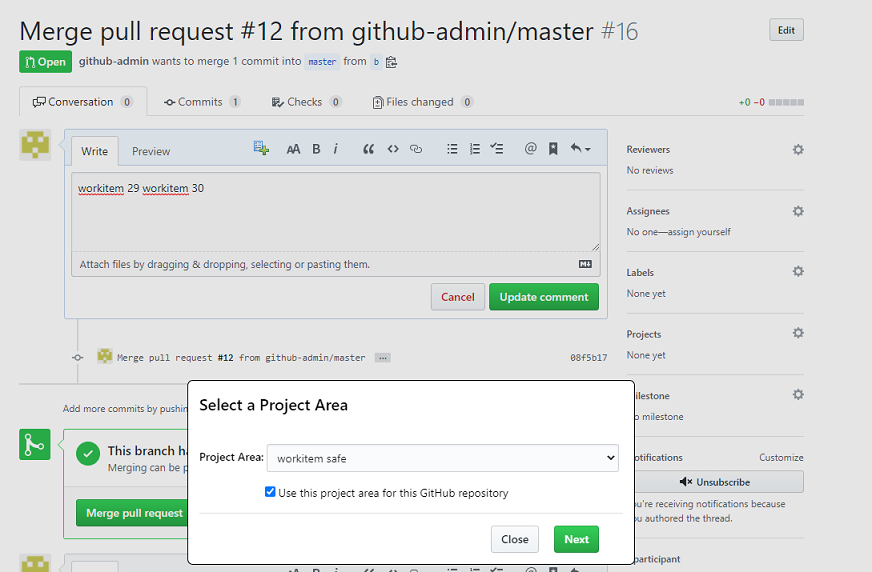The width and height of the screenshot is (872, 572).
Task: Click Cancel on the comment editor
Action: [x=458, y=297]
